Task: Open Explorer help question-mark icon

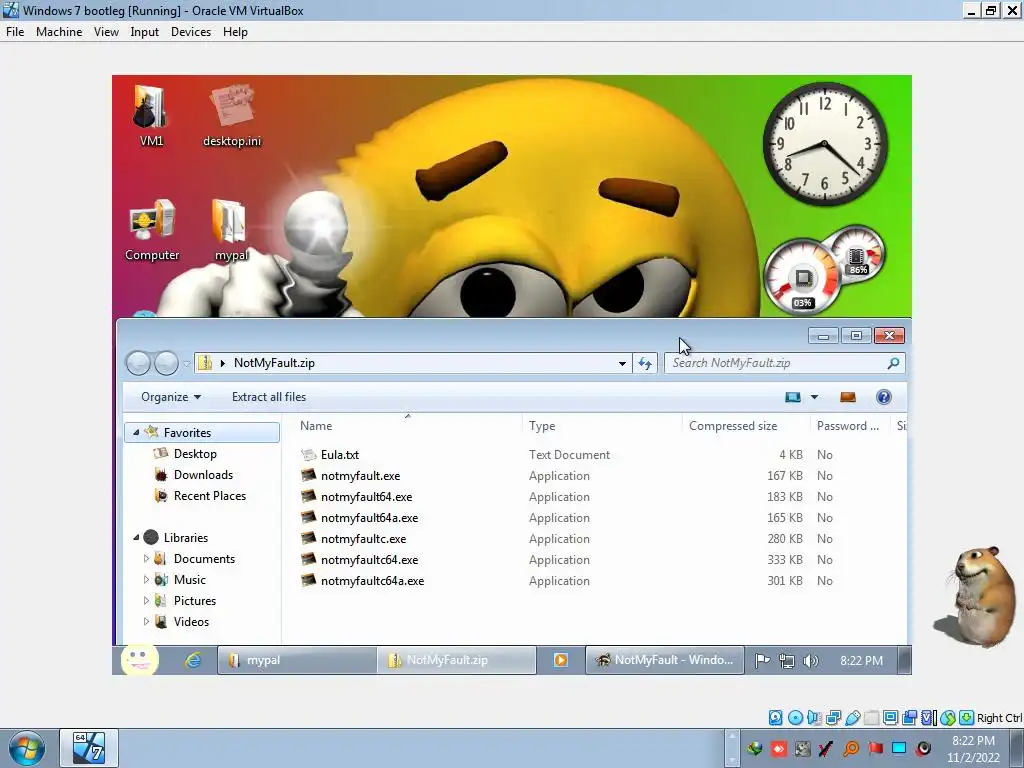Action: (884, 397)
